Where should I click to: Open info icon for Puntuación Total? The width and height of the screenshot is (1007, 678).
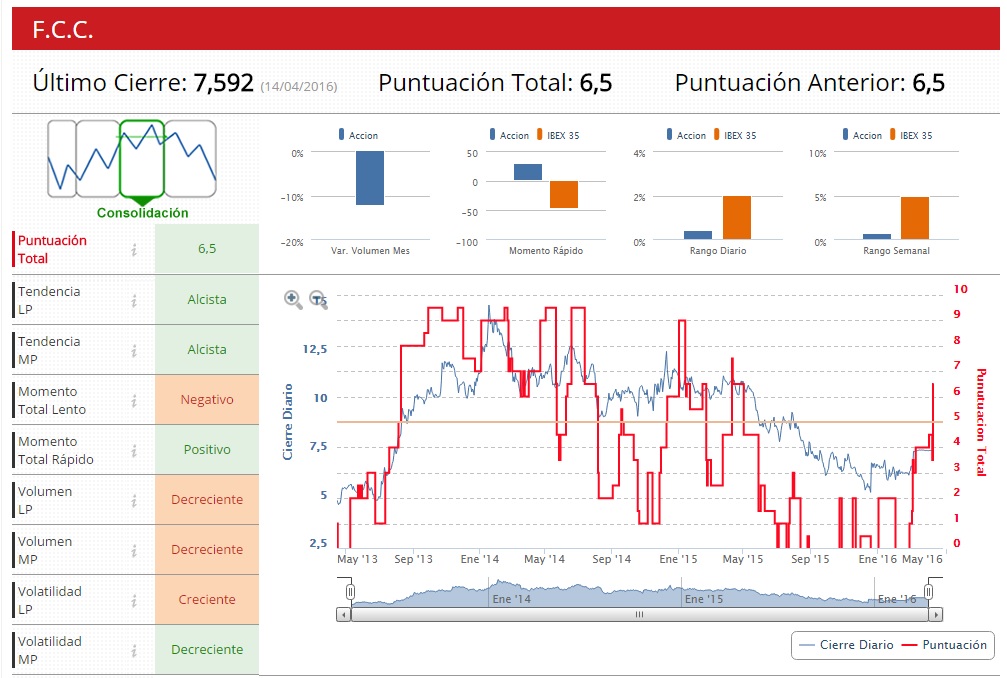click(x=134, y=250)
